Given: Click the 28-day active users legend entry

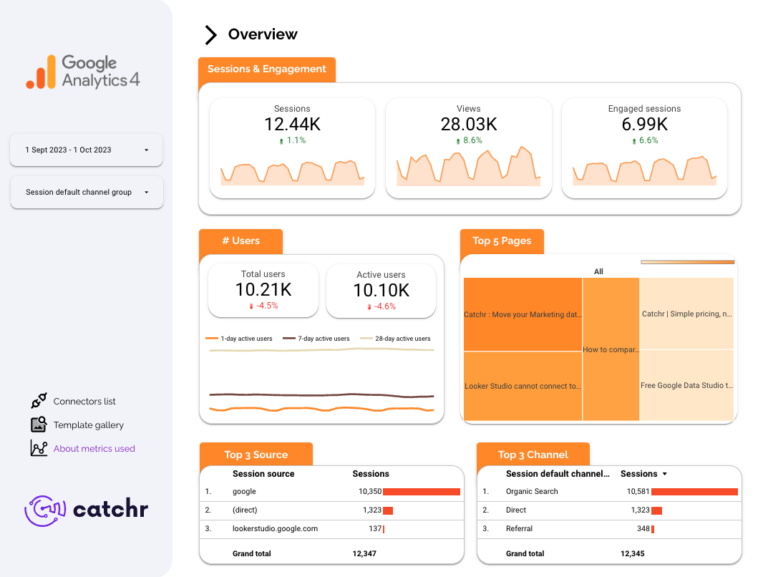Looking at the screenshot, I should [x=395, y=338].
